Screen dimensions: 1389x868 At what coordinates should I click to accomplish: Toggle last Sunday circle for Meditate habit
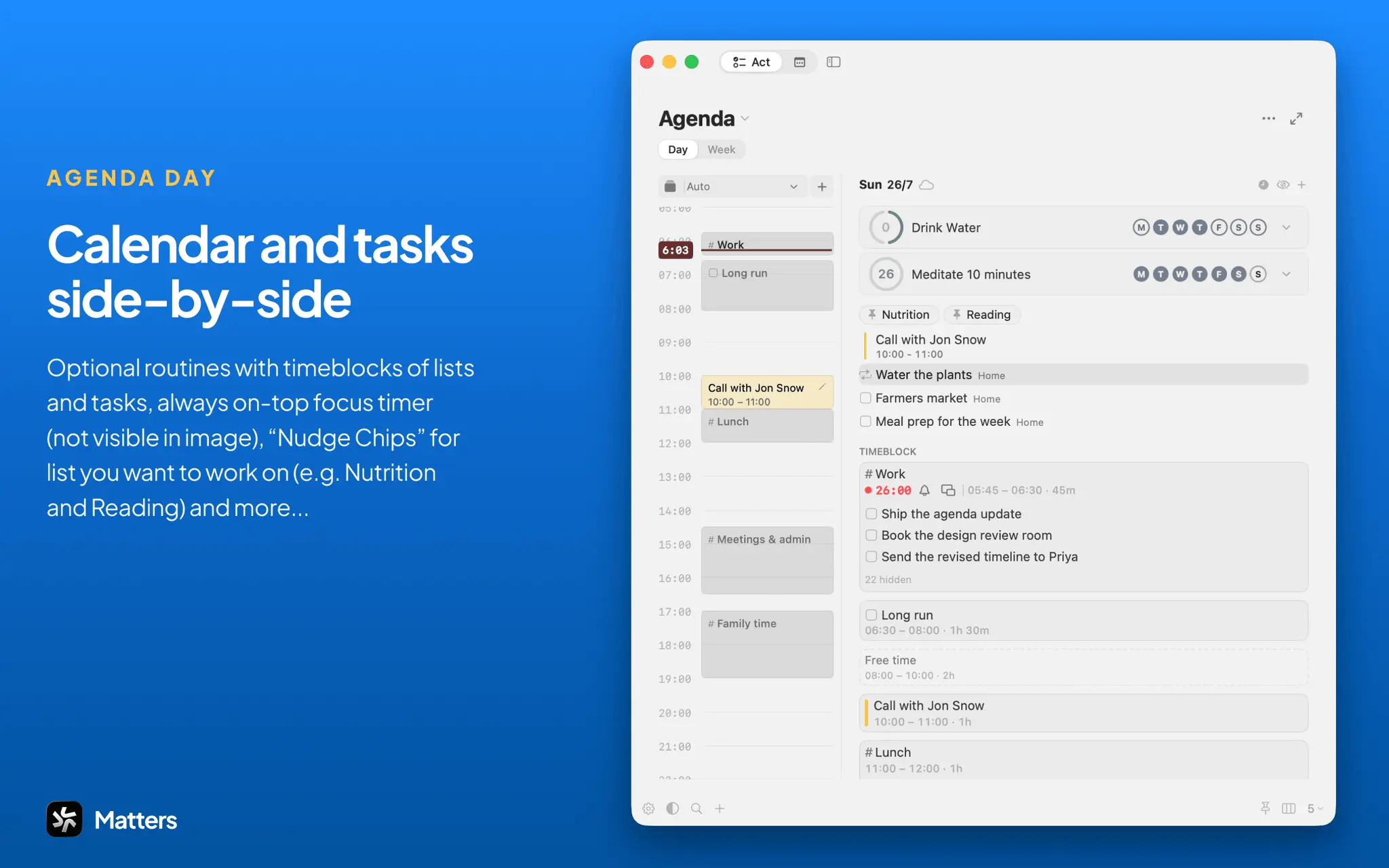1258,275
